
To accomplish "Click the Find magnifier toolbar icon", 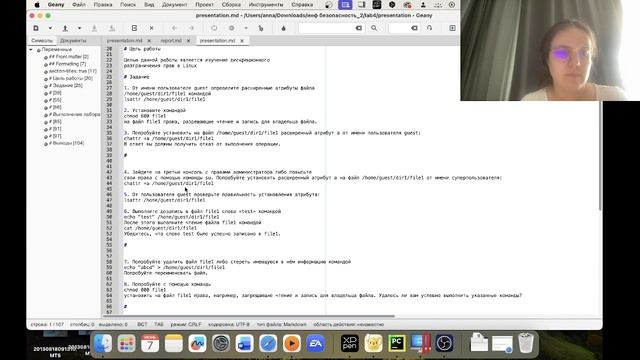I will (374, 28).
